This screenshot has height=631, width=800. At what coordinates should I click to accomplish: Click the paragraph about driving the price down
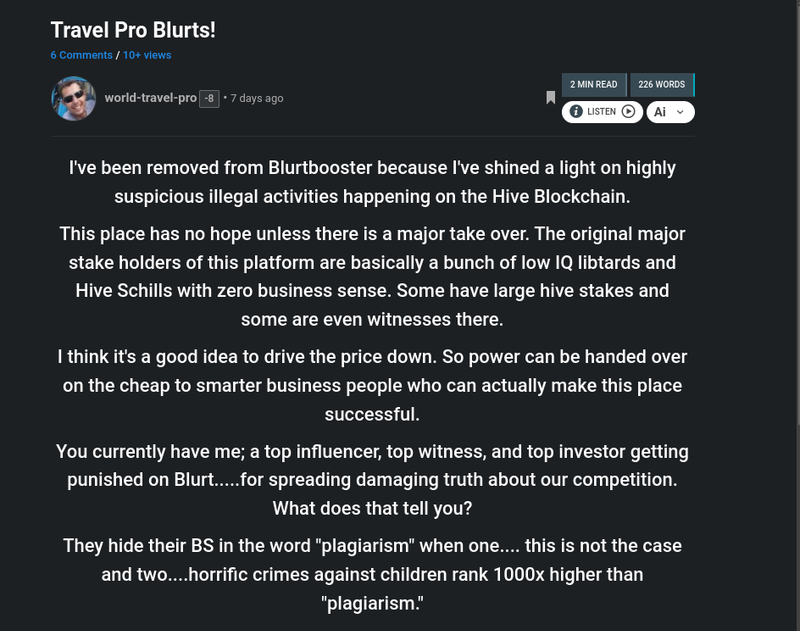[x=372, y=385]
